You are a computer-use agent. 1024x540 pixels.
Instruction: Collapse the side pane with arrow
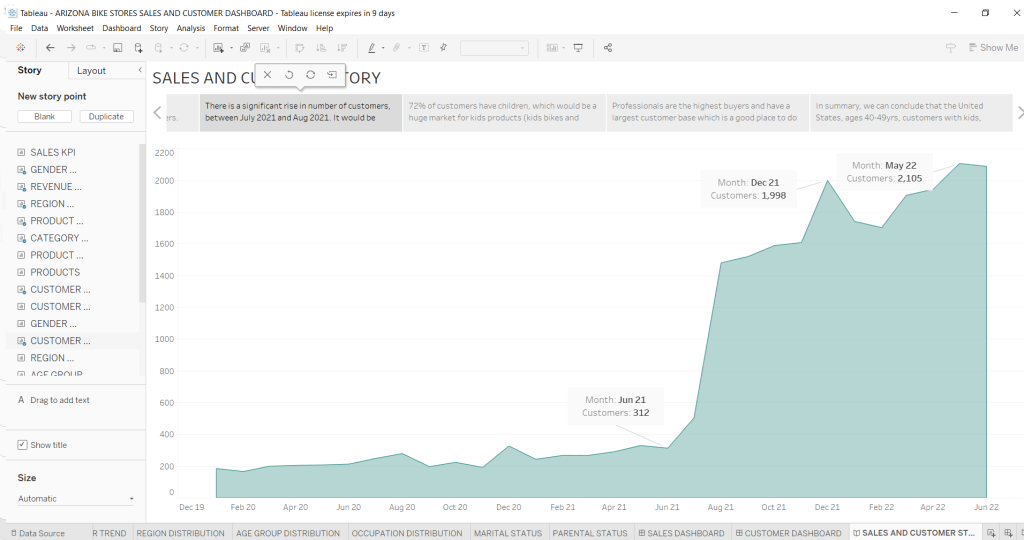[138, 70]
